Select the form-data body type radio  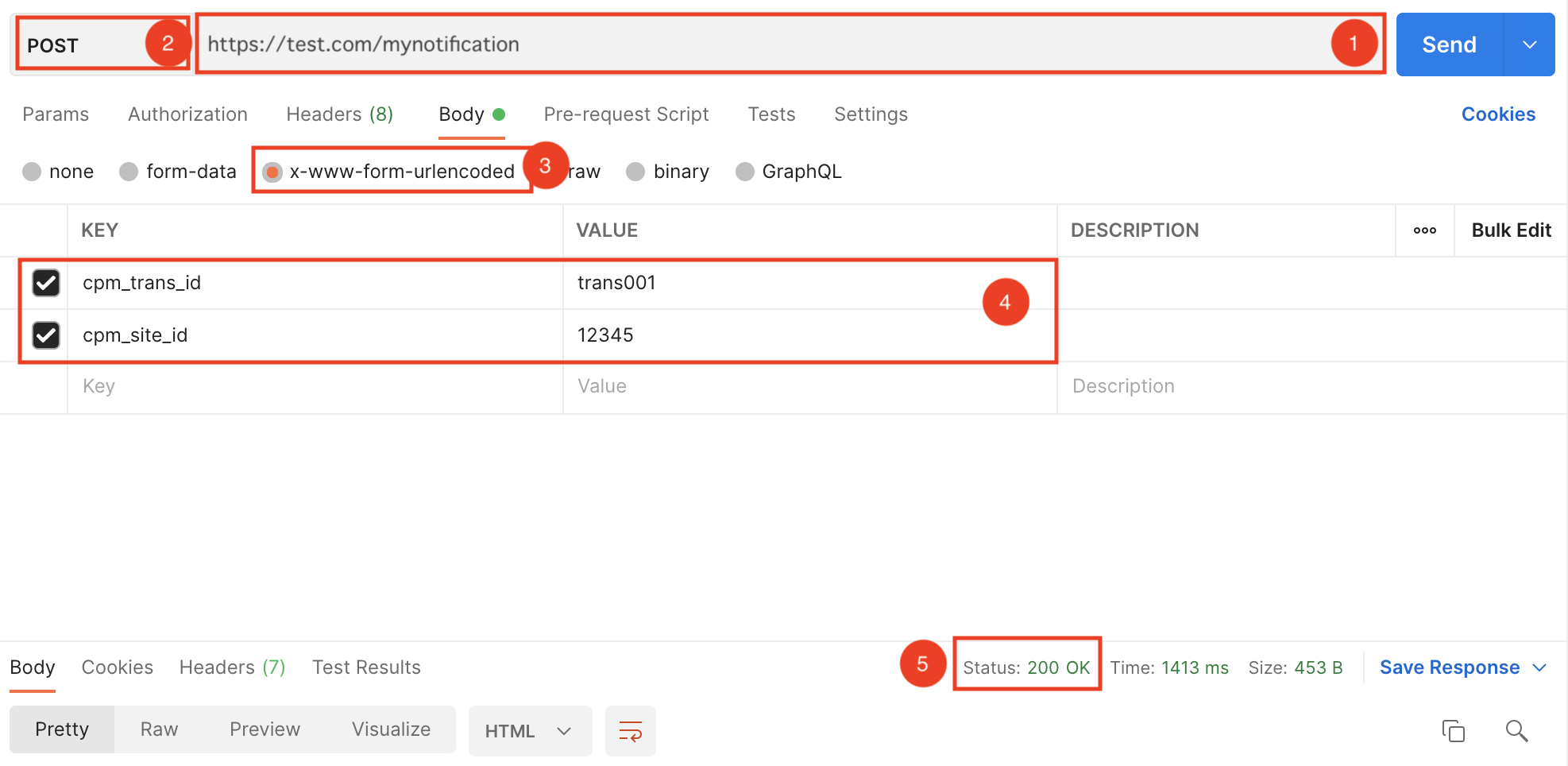pos(129,172)
